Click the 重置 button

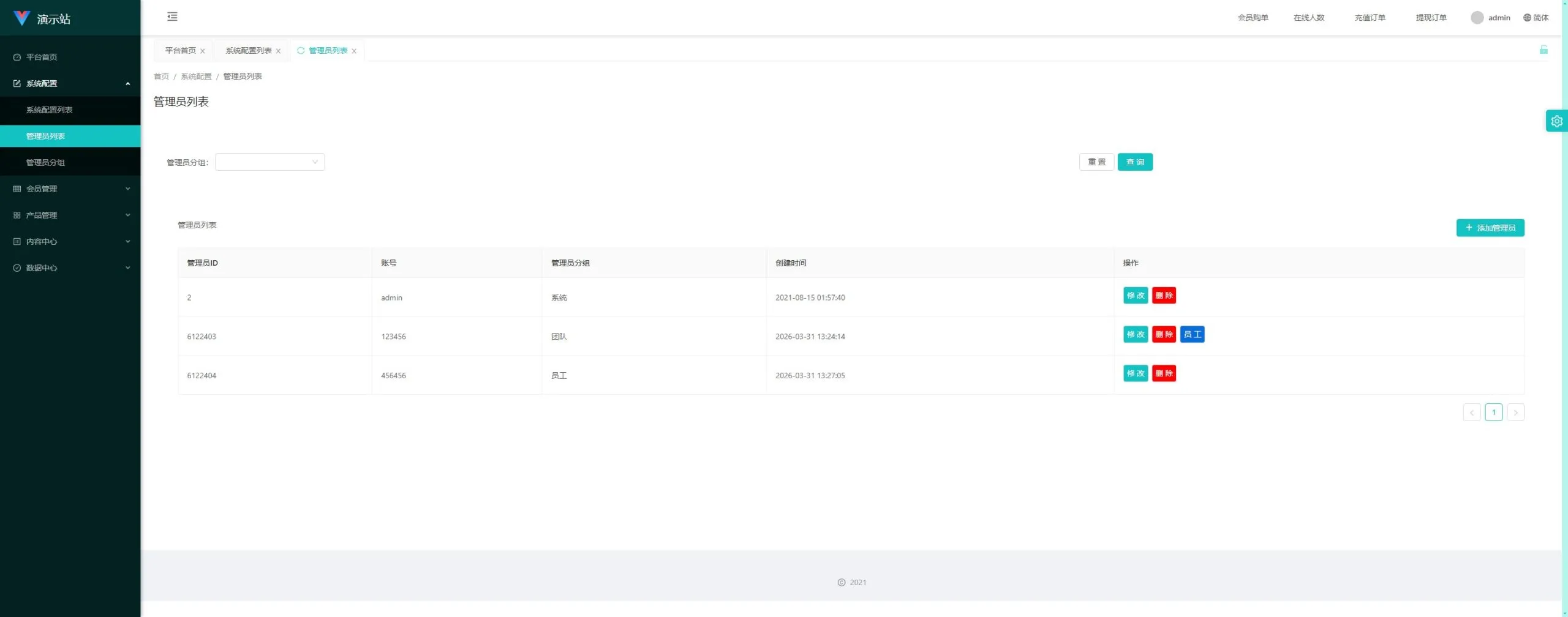point(1096,162)
